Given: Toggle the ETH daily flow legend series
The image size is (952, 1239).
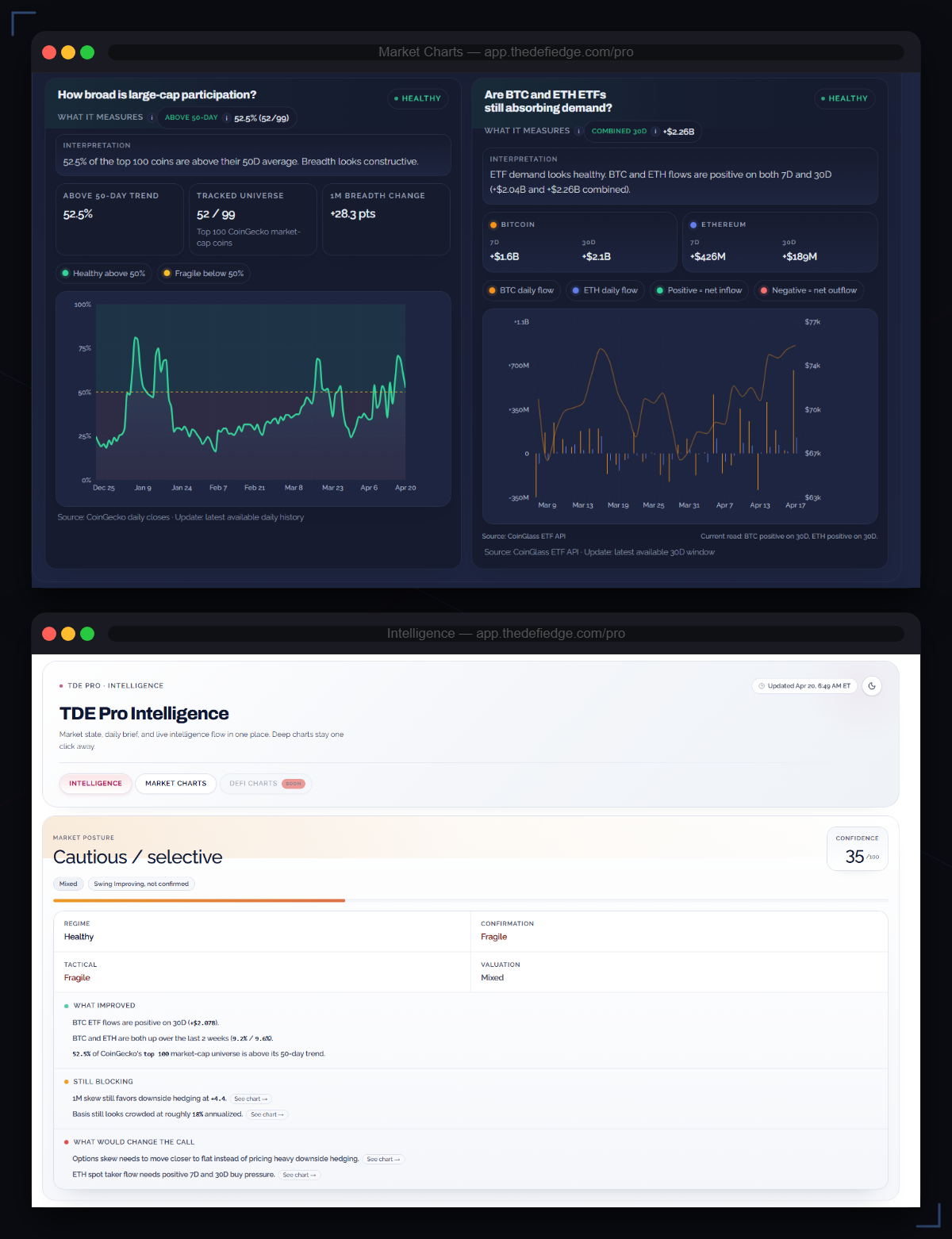Looking at the screenshot, I should [605, 290].
